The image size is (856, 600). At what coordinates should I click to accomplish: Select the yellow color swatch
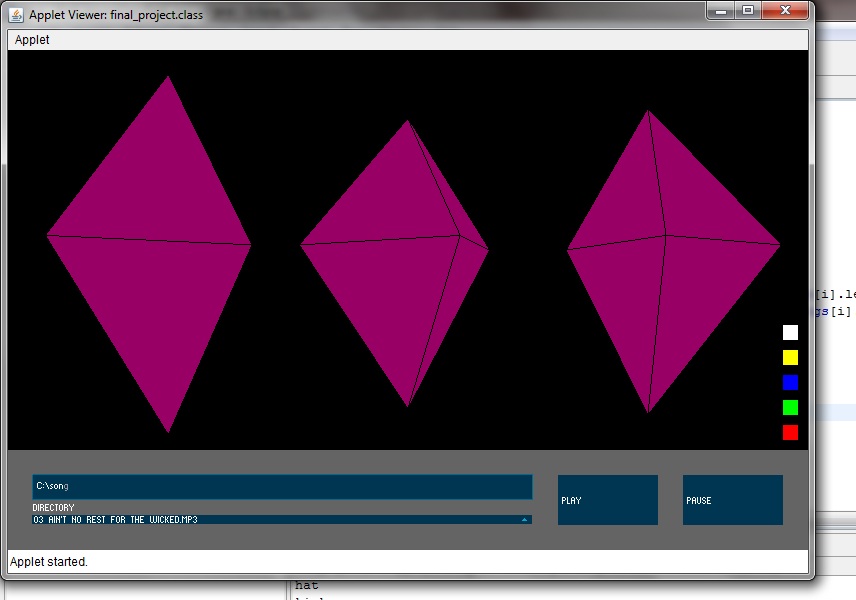[x=790, y=358]
